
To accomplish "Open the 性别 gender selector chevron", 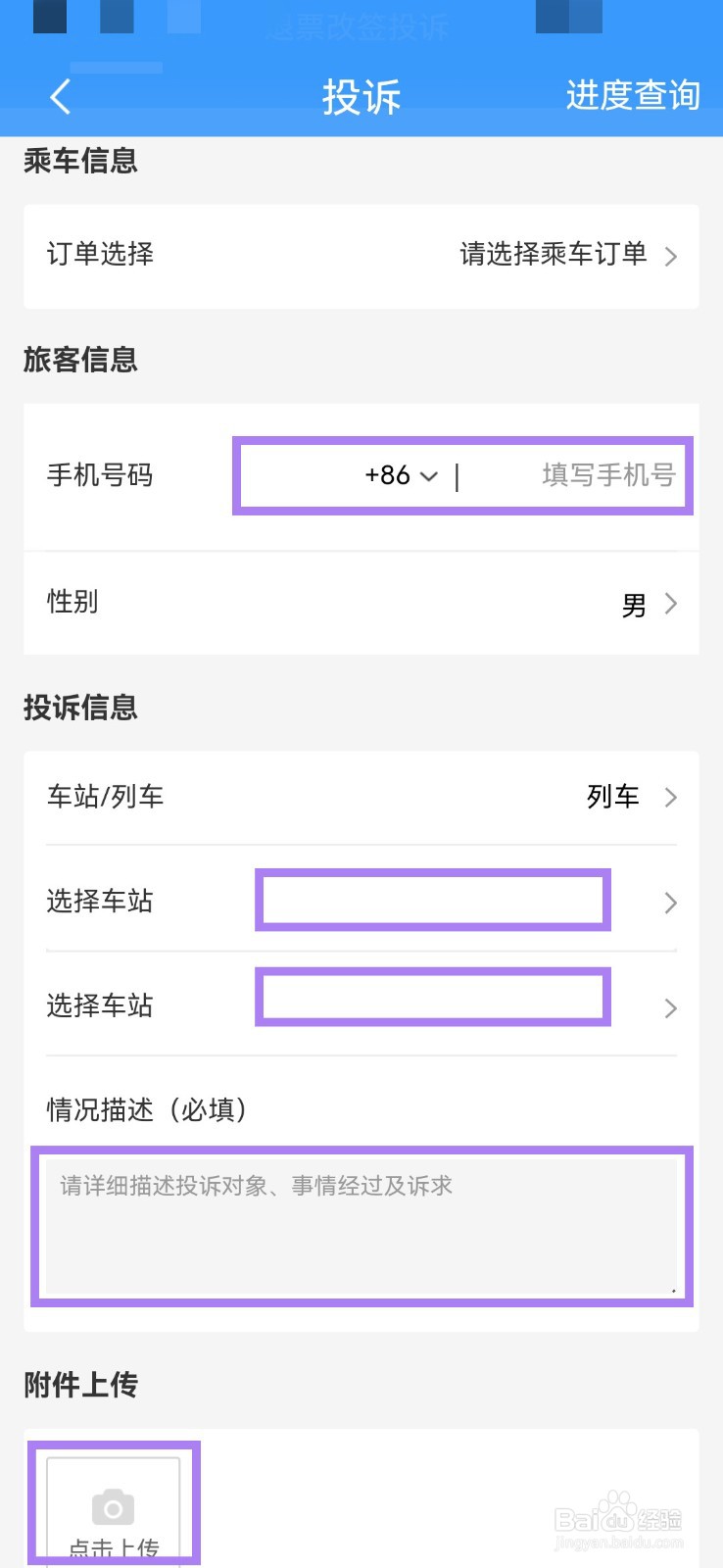I will tap(671, 604).
